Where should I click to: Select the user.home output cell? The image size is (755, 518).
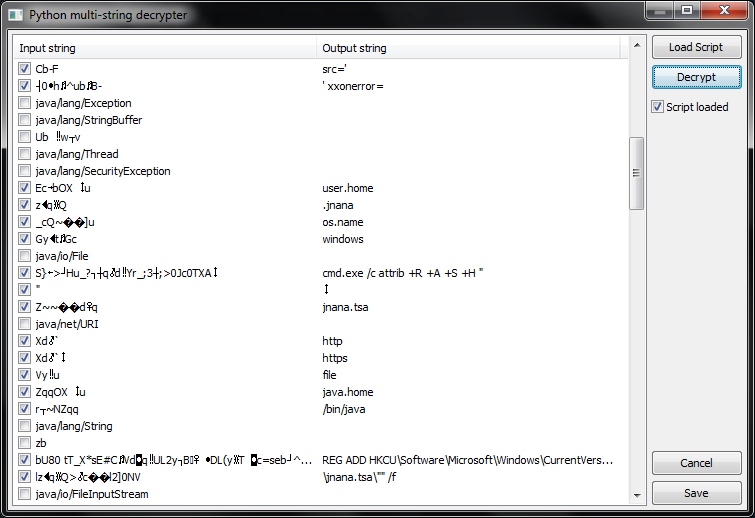348,188
